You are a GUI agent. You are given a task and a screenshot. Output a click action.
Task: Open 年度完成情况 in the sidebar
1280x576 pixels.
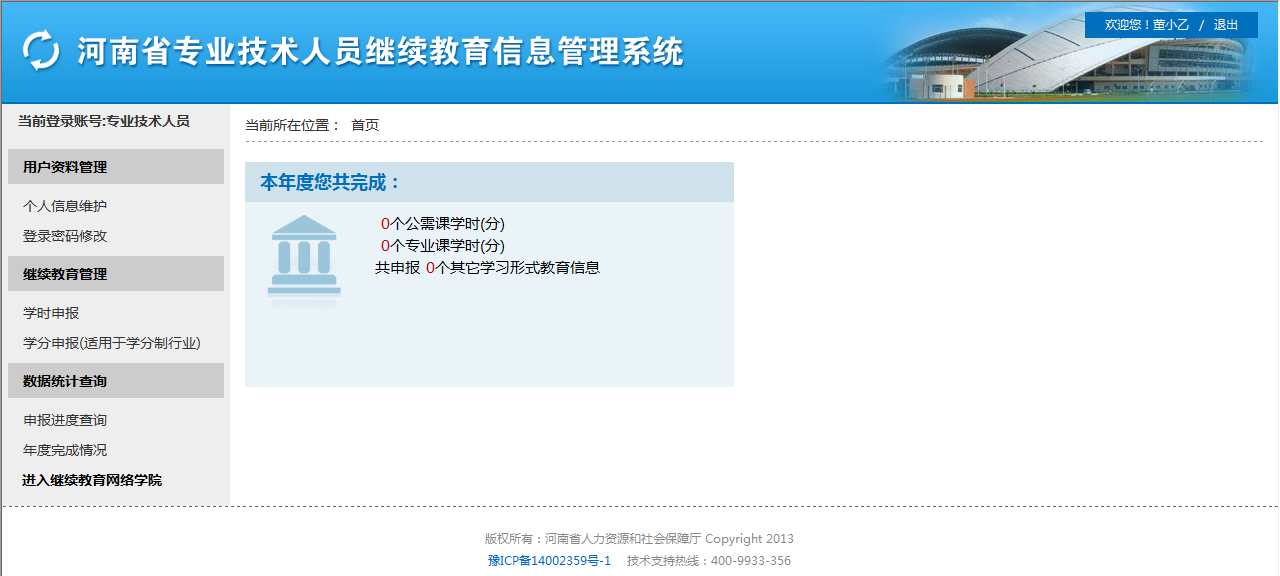65,450
